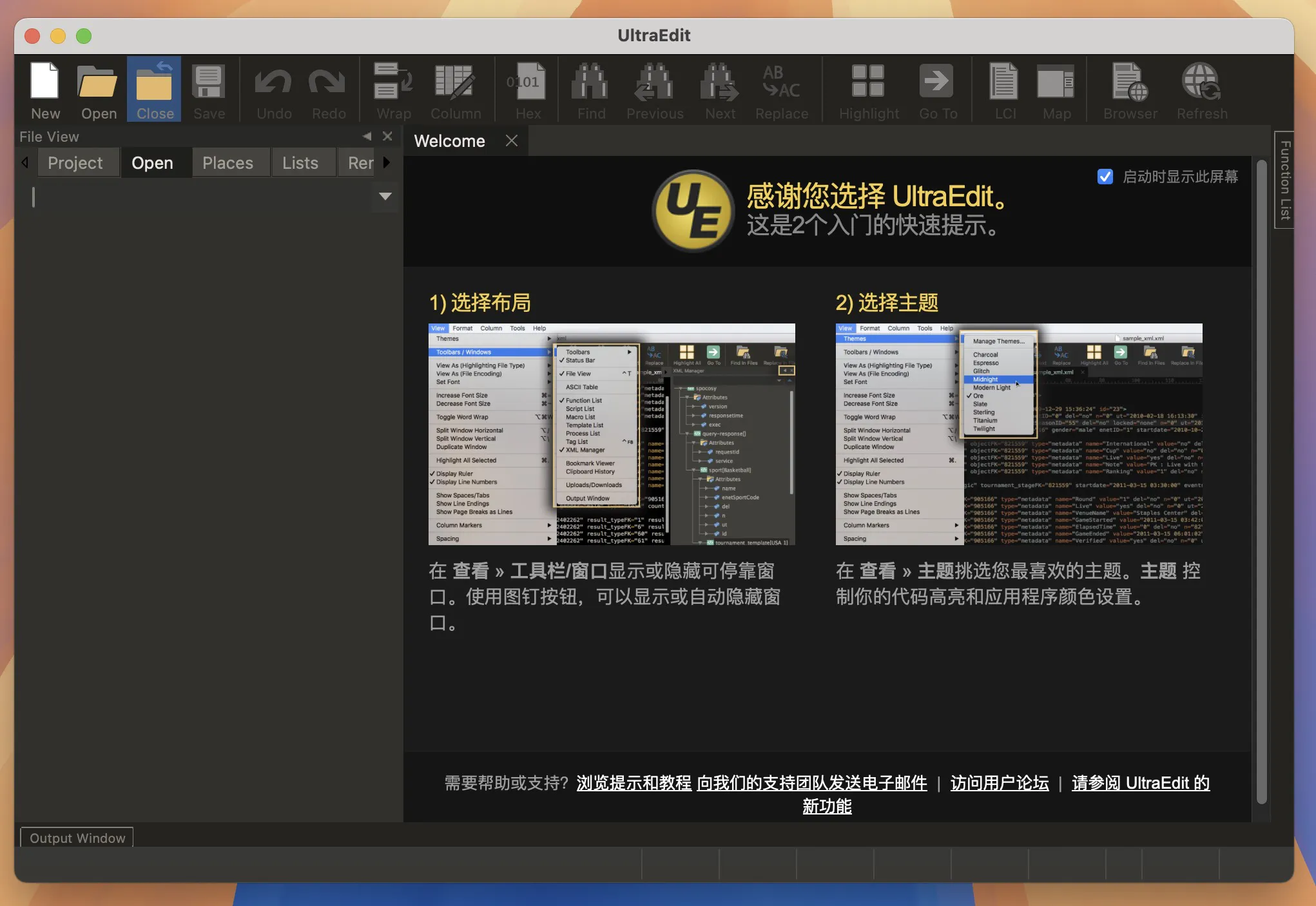This screenshot has height=906, width=1316.
Task: Click the 2) 选择主题 heading
Action: click(x=887, y=302)
